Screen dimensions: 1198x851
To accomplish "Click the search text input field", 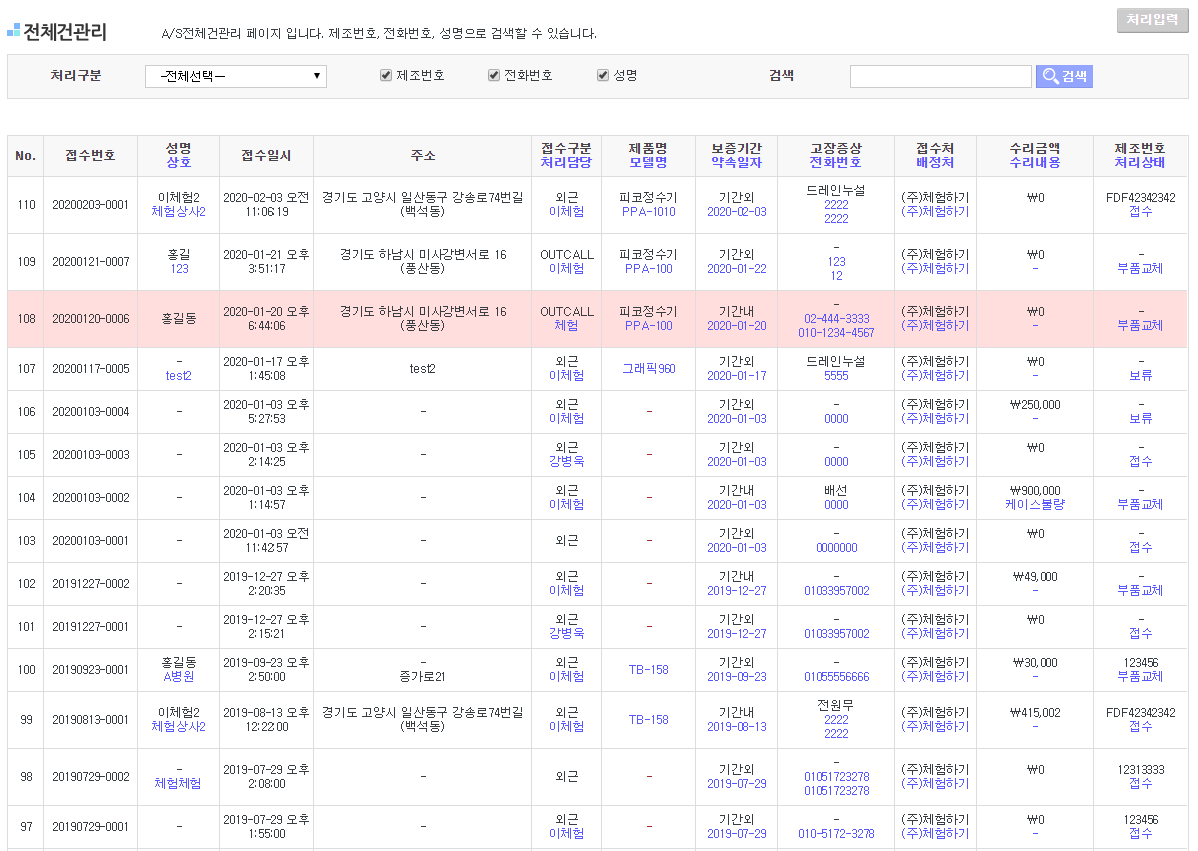I will [940, 76].
